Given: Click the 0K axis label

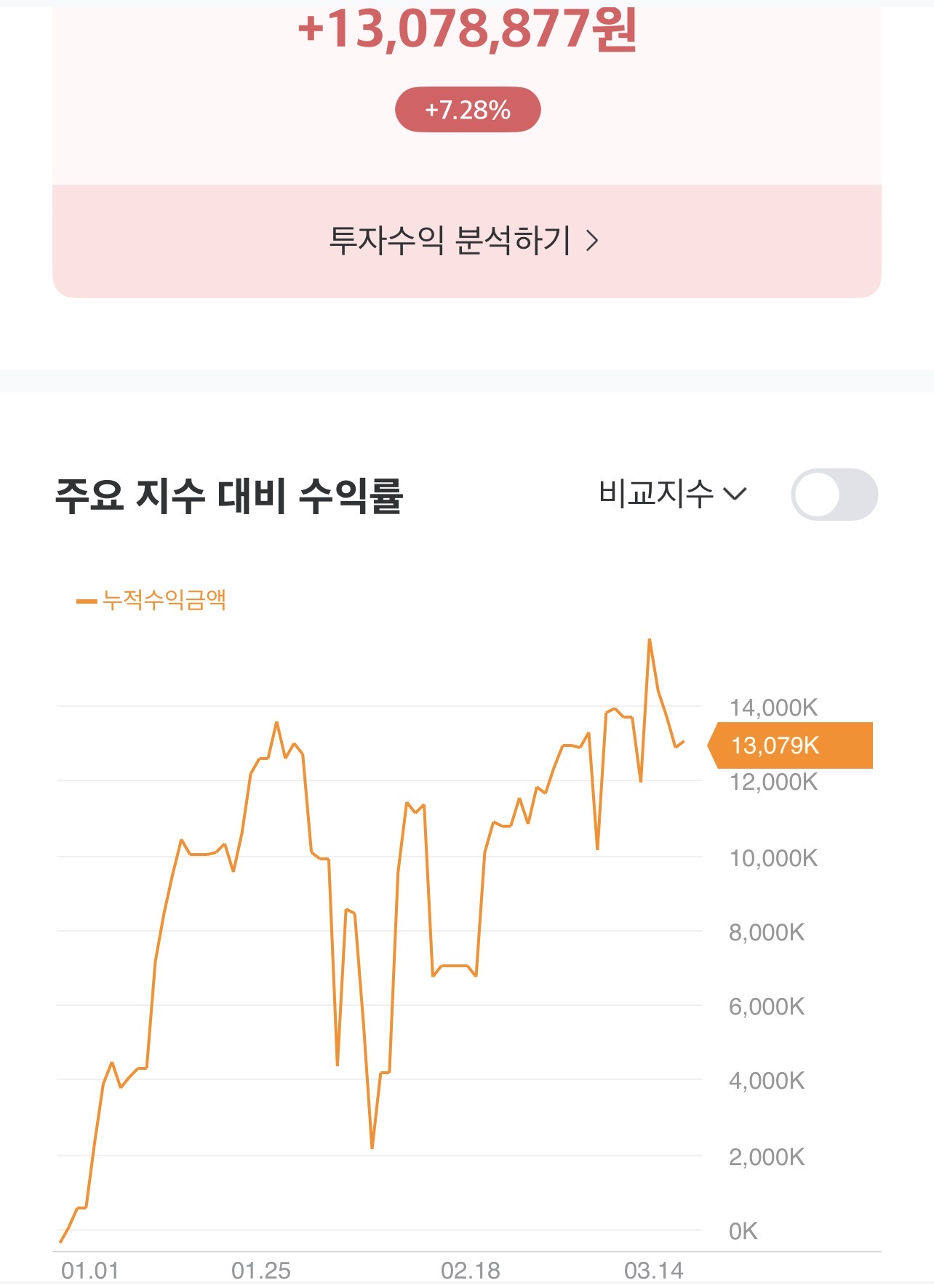Looking at the screenshot, I should tap(743, 1231).
